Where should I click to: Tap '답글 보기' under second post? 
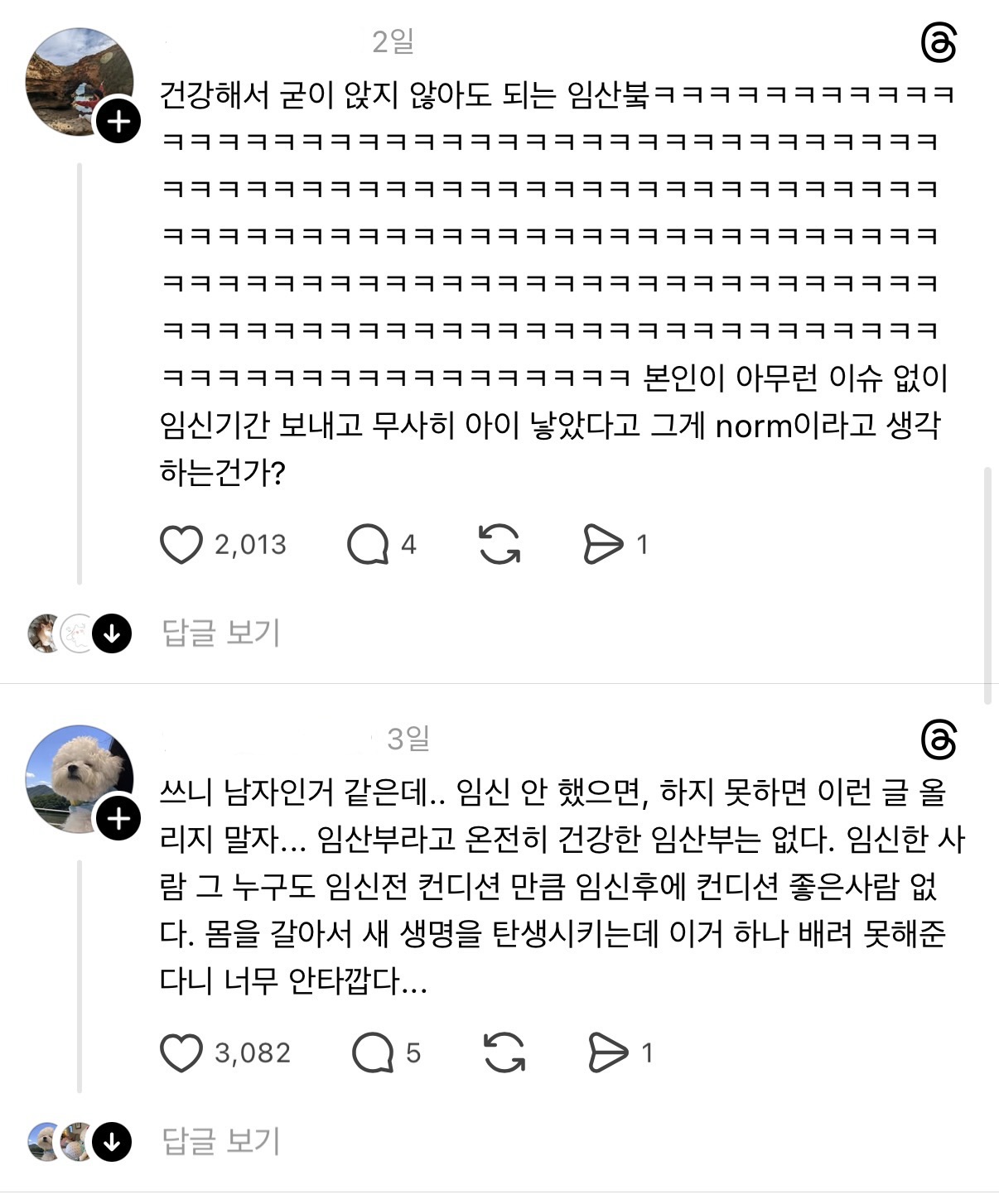coord(221,1142)
